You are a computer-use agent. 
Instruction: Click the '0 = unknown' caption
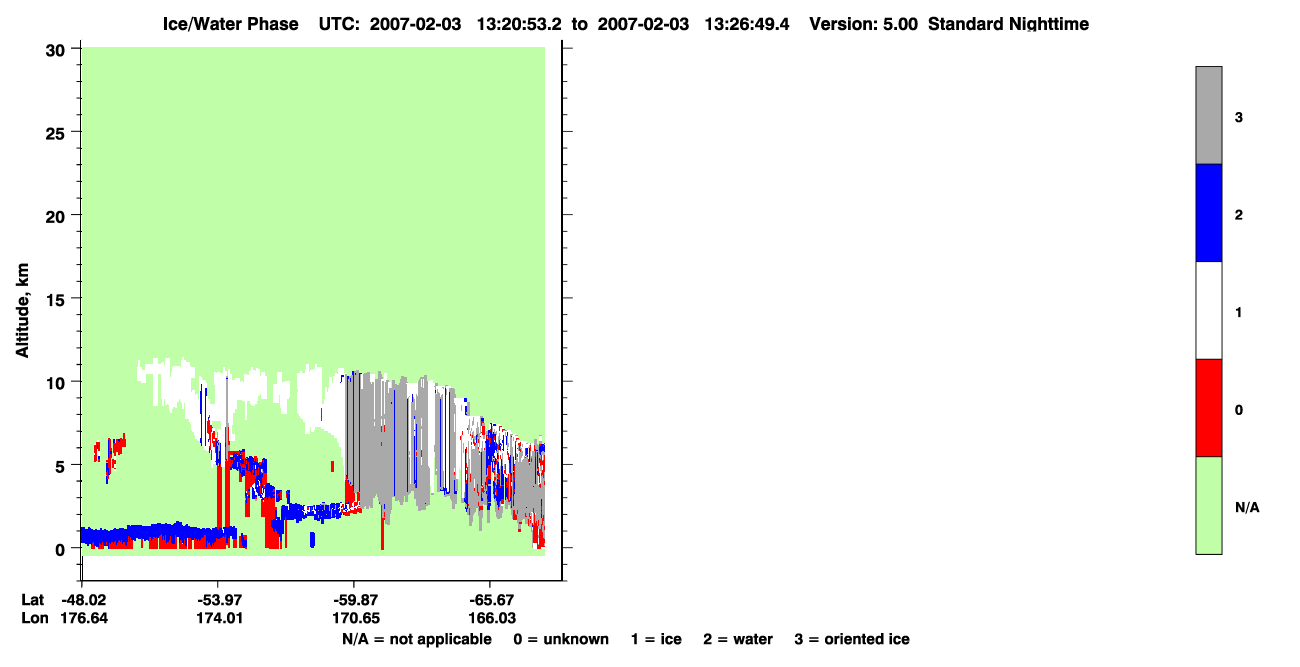click(560, 639)
